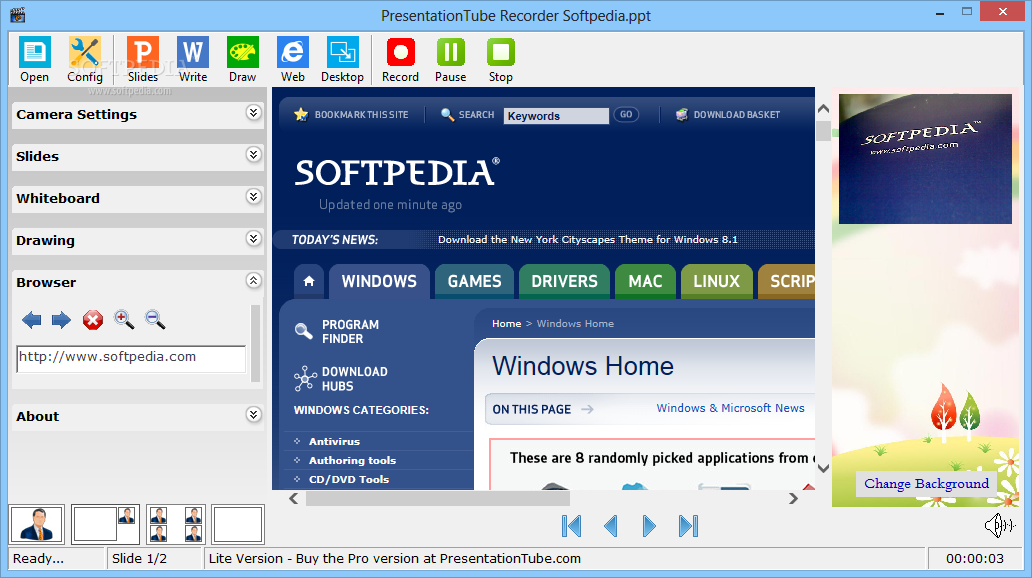
Task: Click the Softpedia home tab icon
Action: 309,281
